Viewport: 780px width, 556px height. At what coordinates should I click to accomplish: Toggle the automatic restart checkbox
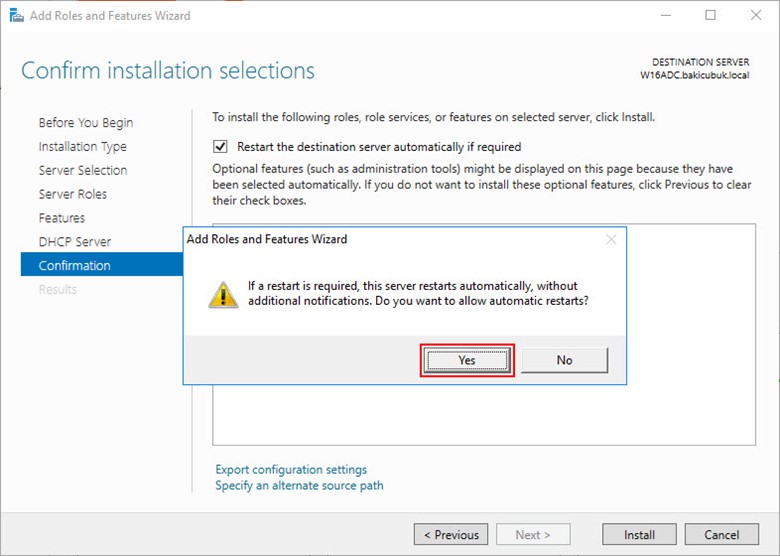click(221, 147)
